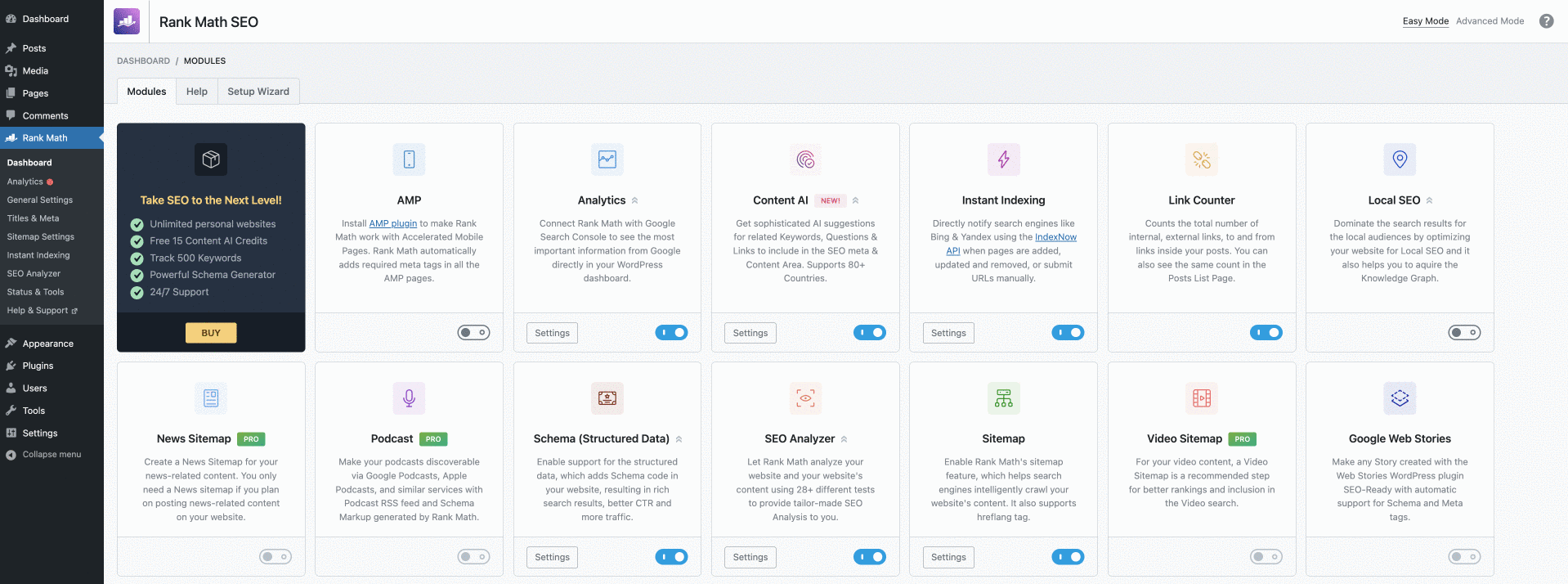
Task: Open the Help tab
Action: click(x=197, y=92)
